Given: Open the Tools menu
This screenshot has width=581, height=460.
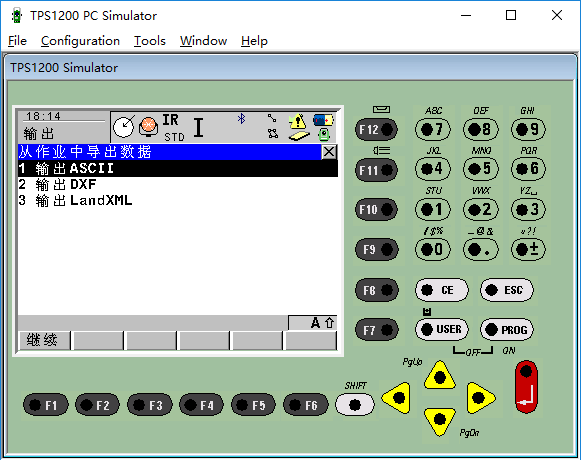Looking at the screenshot, I should click(150, 41).
